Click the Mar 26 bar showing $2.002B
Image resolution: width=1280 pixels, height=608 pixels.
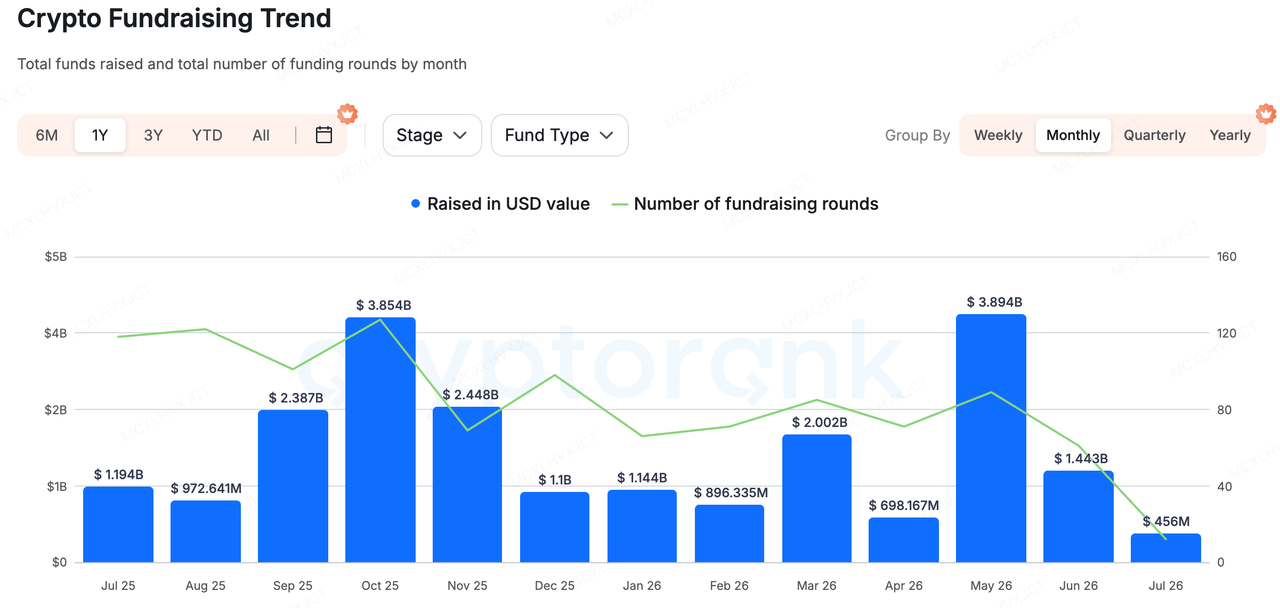[816, 498]
